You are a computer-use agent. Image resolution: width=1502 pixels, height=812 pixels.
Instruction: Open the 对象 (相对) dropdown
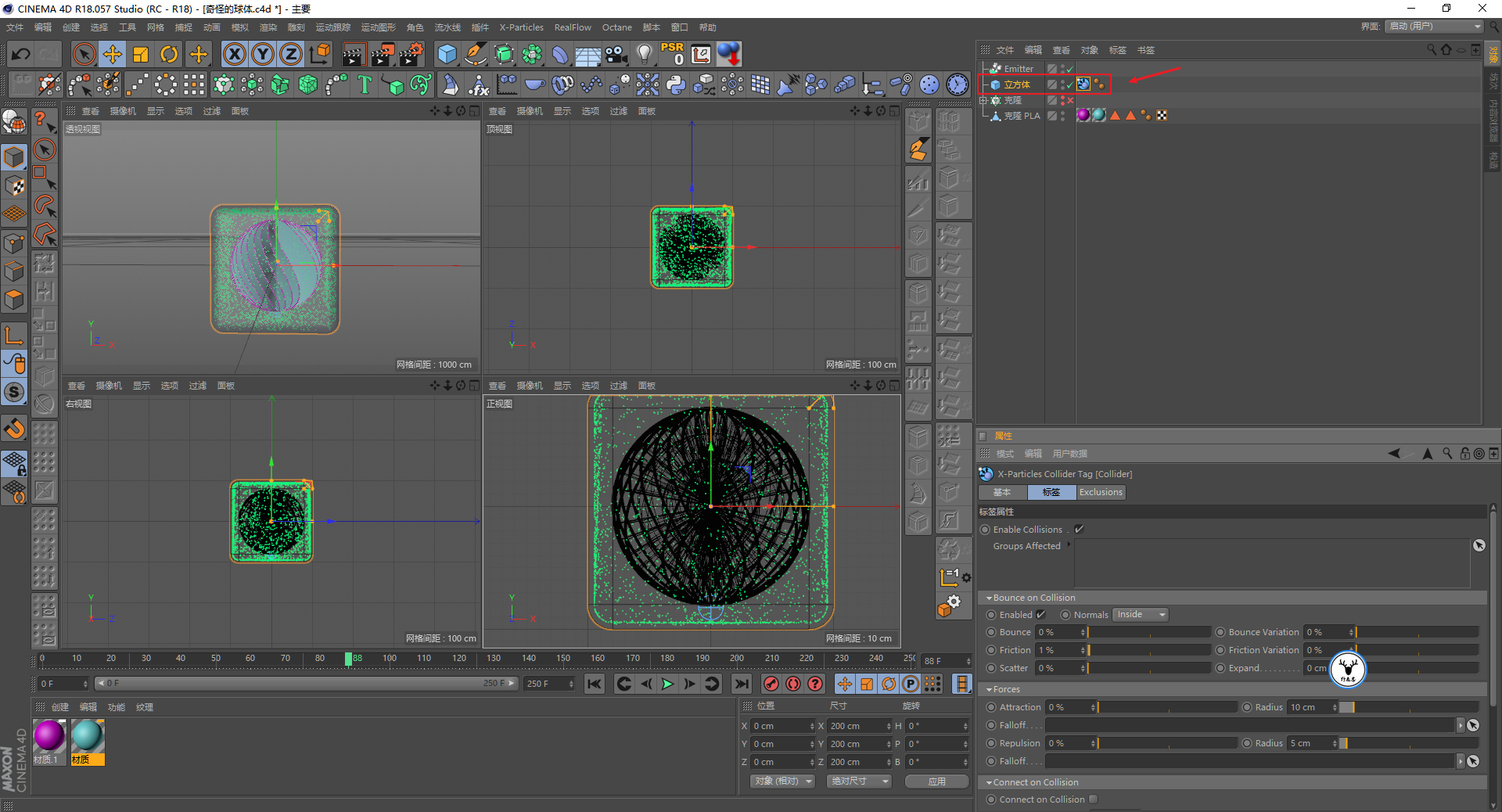[x=783, y=781]
